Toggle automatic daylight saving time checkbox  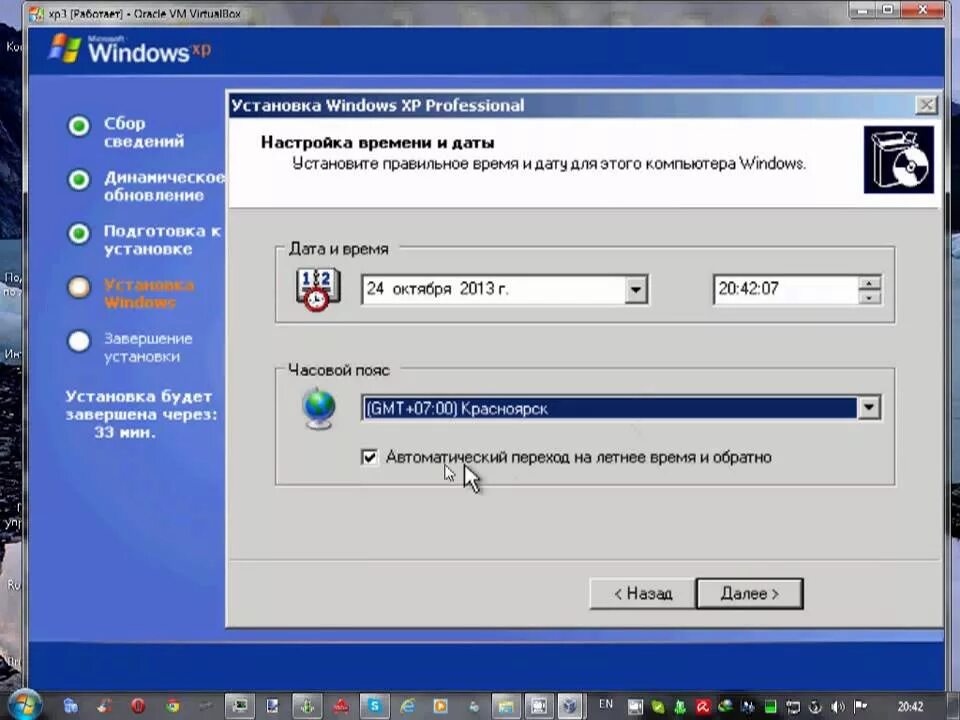click(369, 457)
